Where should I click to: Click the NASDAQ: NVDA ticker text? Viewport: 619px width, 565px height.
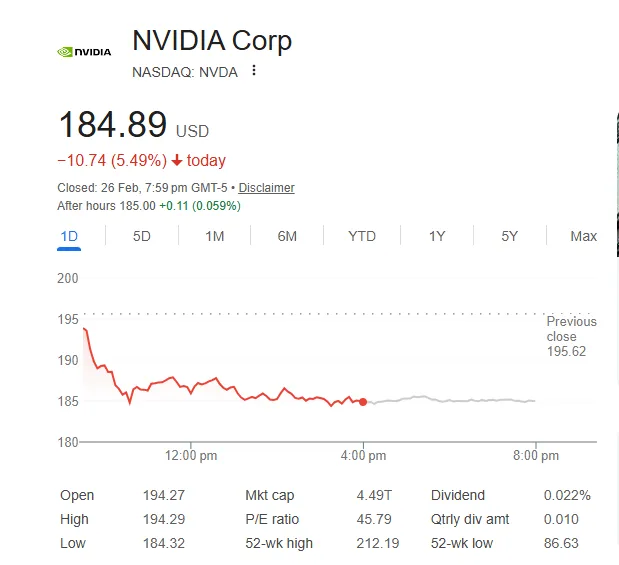[x=185, y=72]
